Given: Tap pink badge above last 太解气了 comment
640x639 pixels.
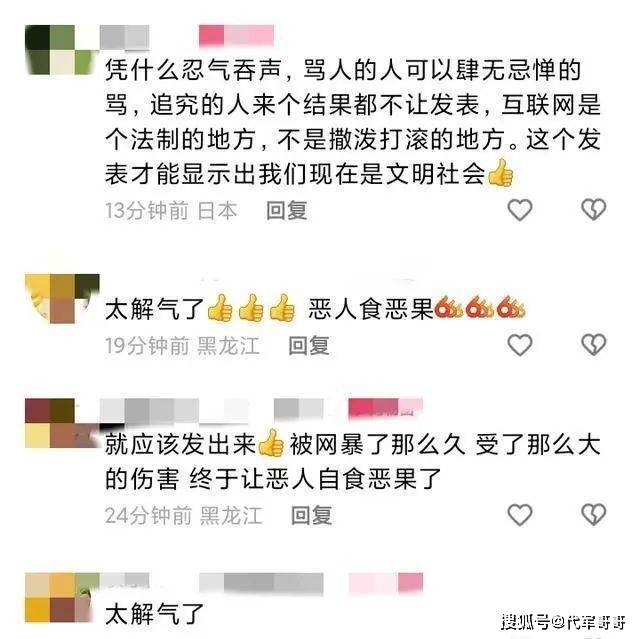Looking at the screenshot, I should coord(386,583).
